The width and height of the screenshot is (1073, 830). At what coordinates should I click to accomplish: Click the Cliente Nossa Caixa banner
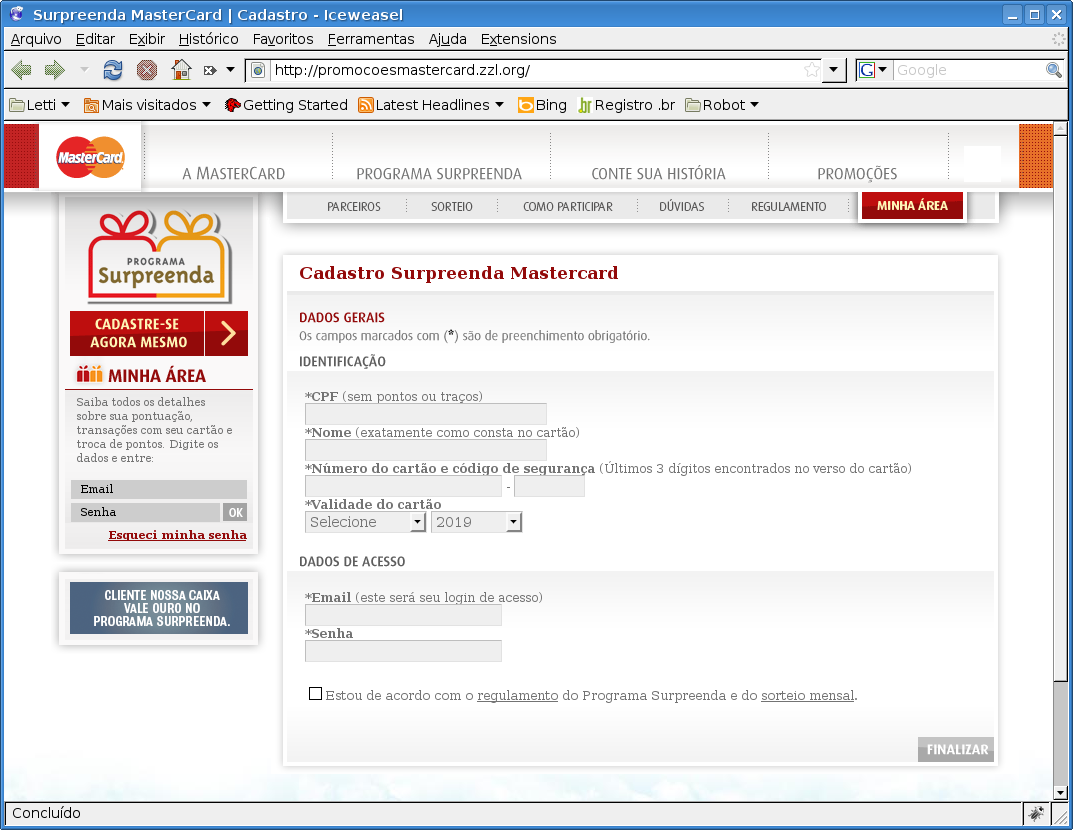[159, 608]
